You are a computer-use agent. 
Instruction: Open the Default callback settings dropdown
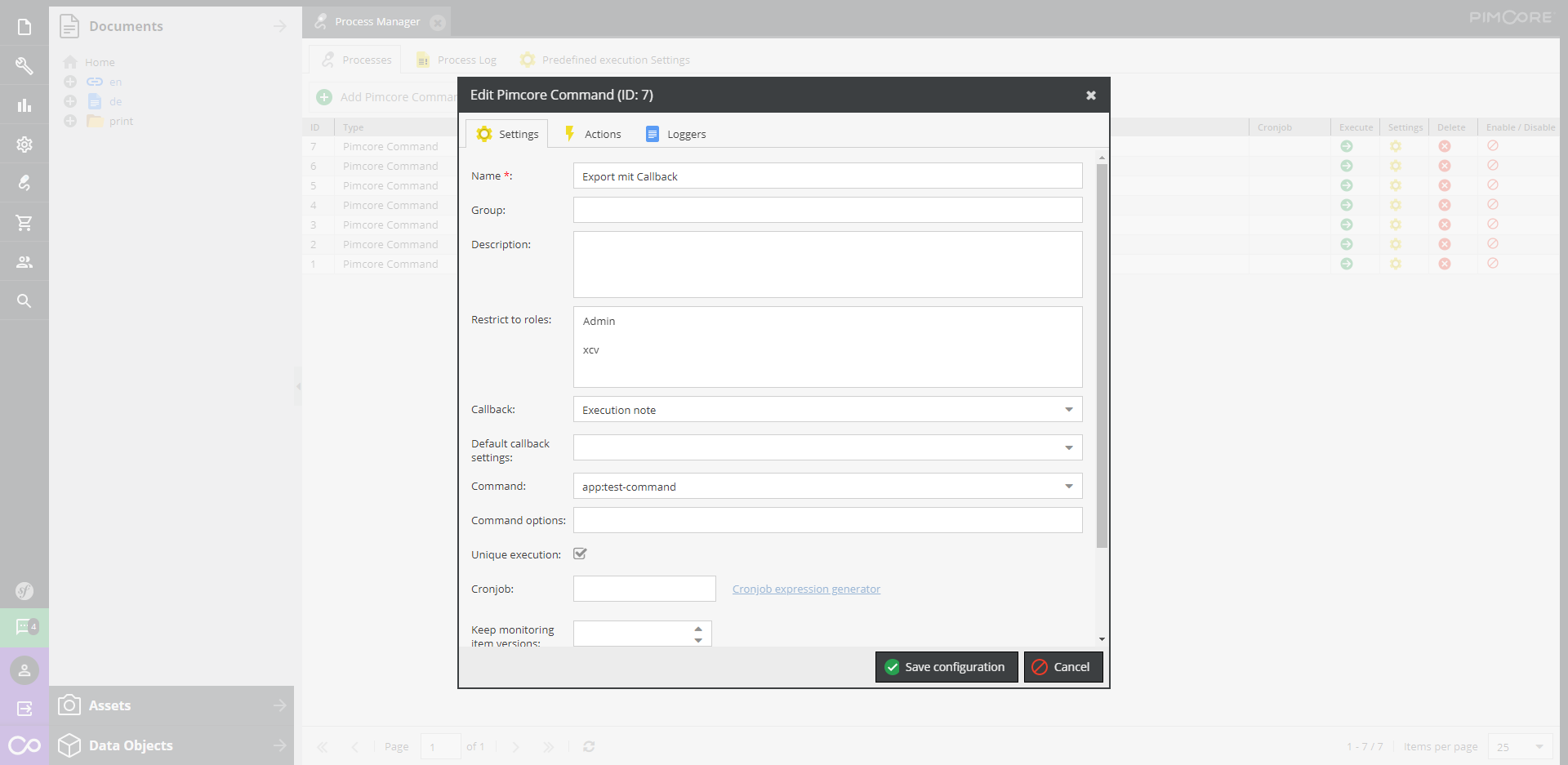1069,447
